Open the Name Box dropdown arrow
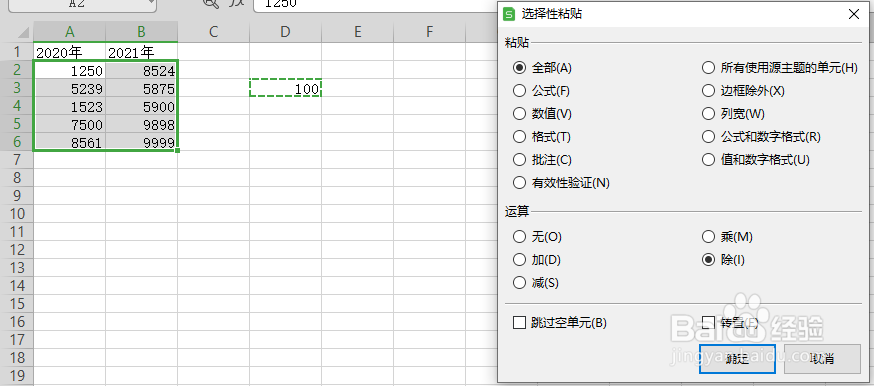This screenshot has height=386, width=874. (152, 3)
